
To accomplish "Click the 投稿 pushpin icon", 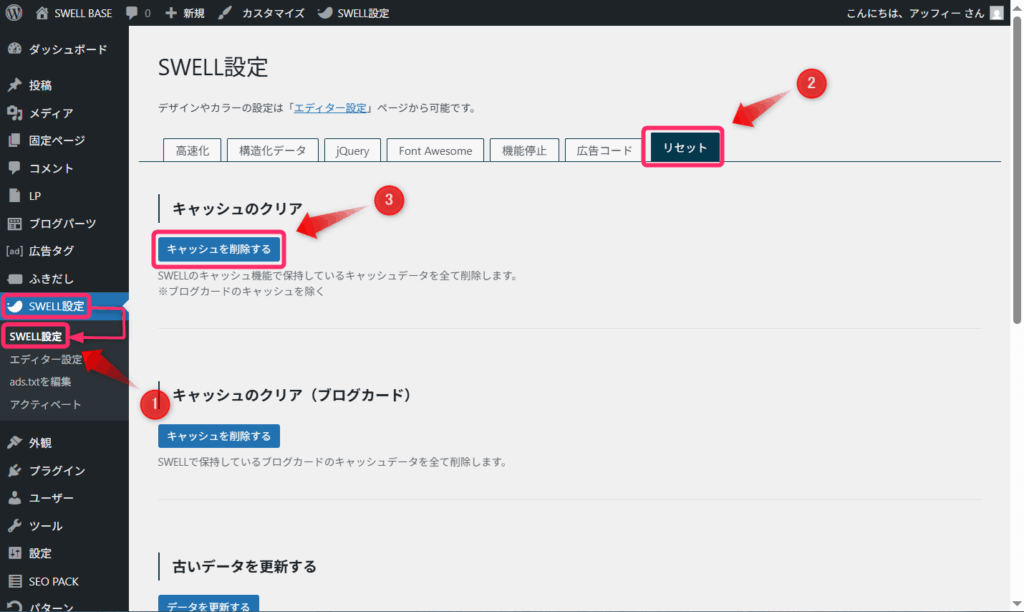I will tap(14, 85).
